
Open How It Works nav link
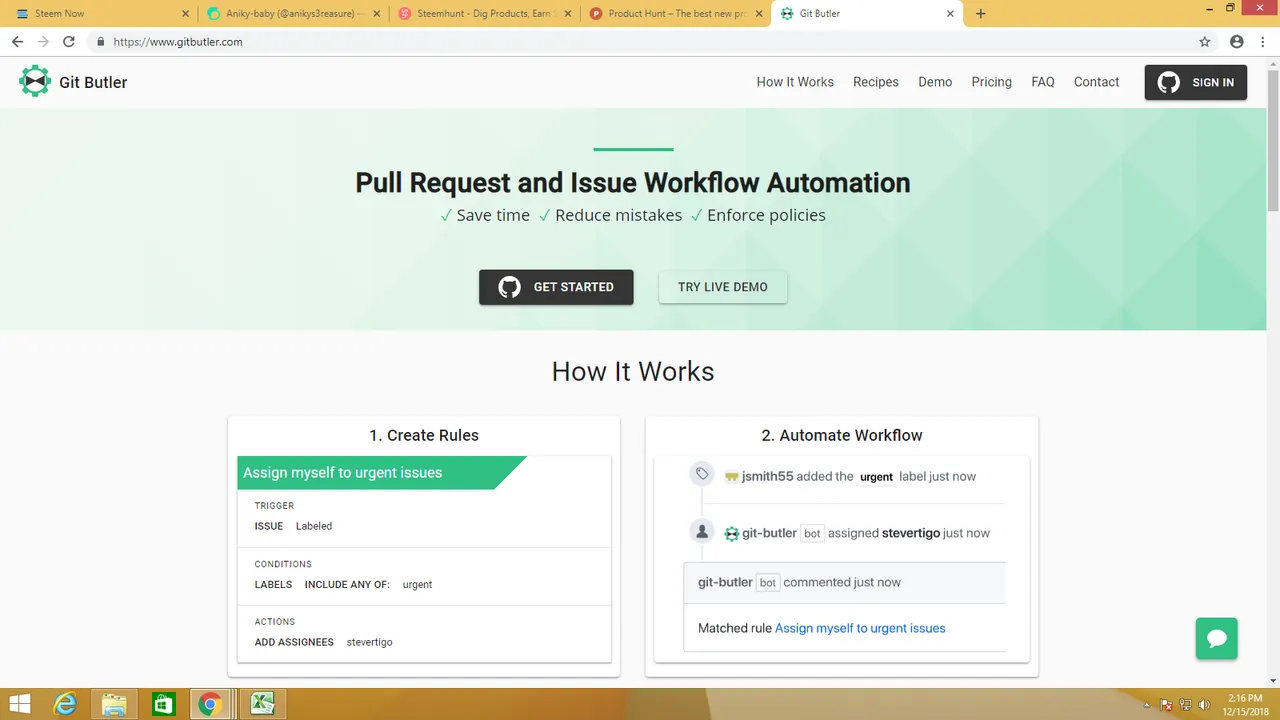[795, 82]
